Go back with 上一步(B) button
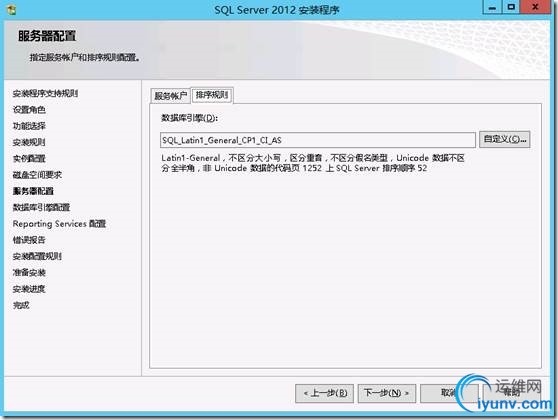 [324, 393]
